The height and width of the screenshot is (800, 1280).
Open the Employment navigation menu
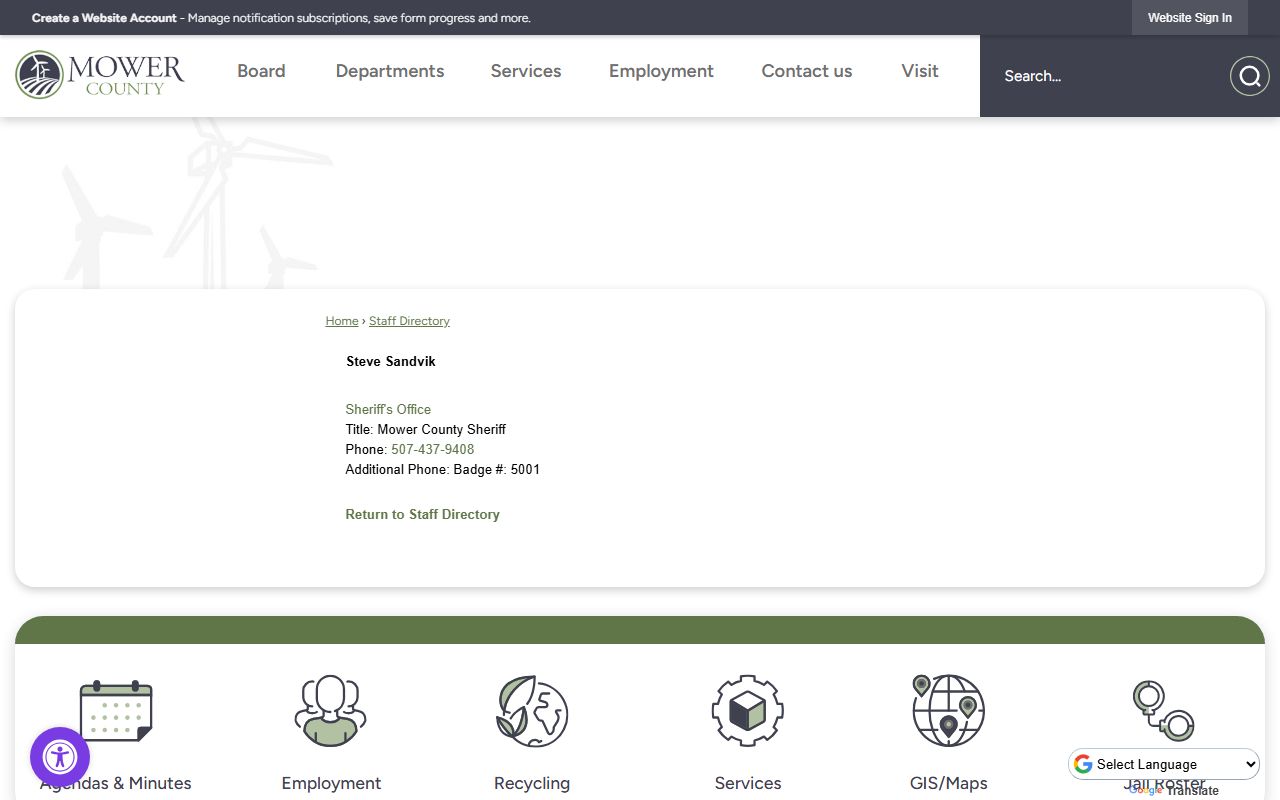coord(661,71)
